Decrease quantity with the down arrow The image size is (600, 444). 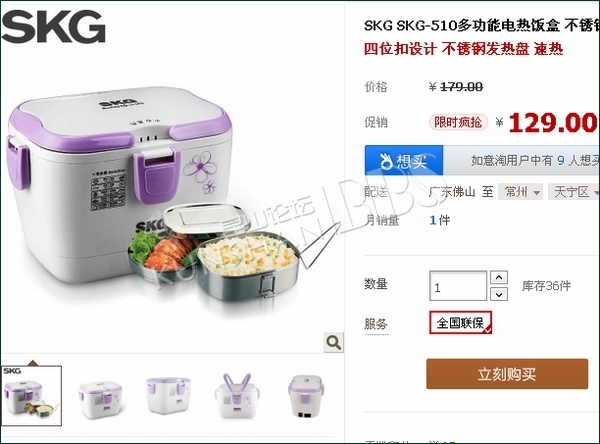(499, 294)
